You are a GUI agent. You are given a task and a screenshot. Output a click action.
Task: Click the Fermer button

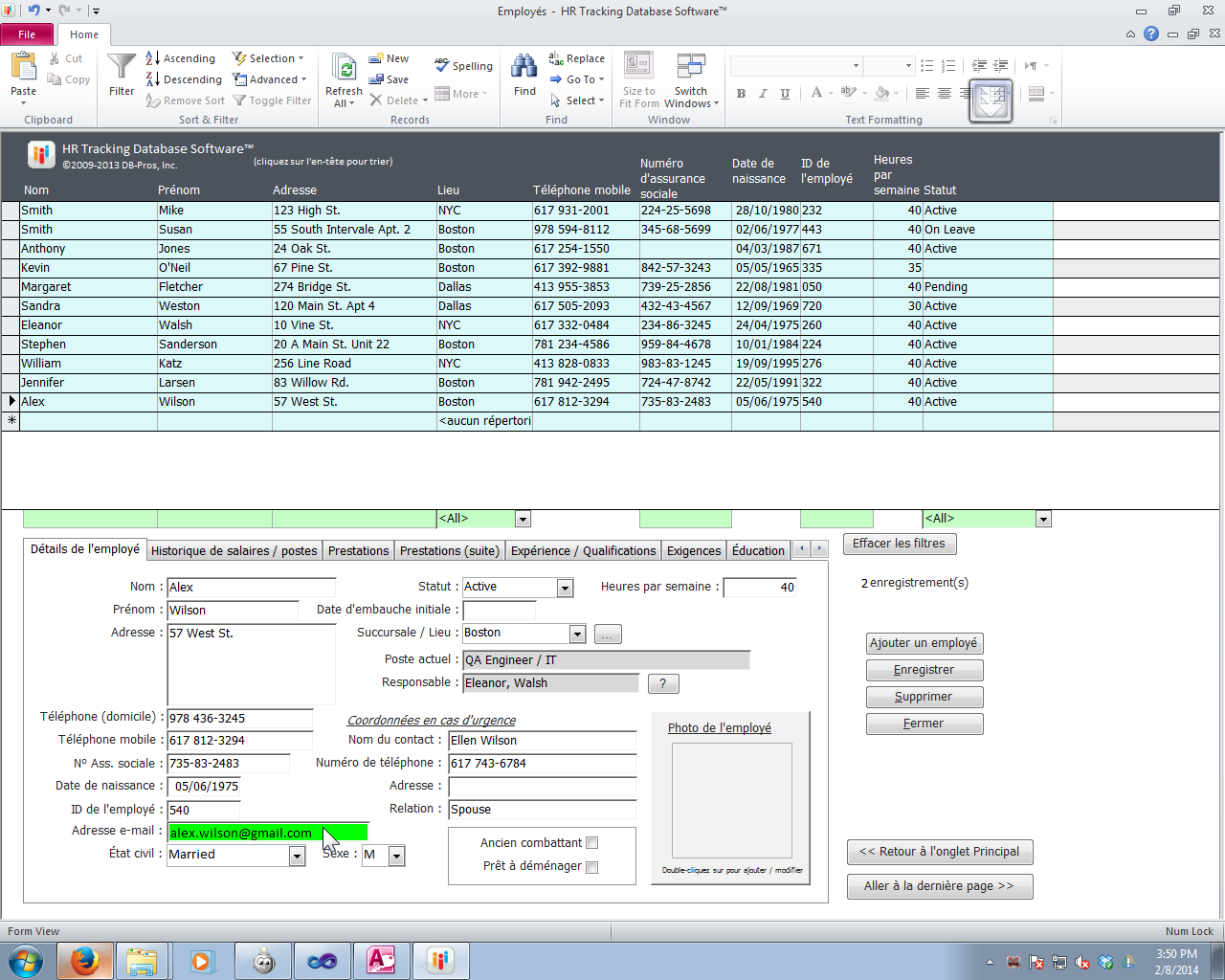(x=924, y=724)
